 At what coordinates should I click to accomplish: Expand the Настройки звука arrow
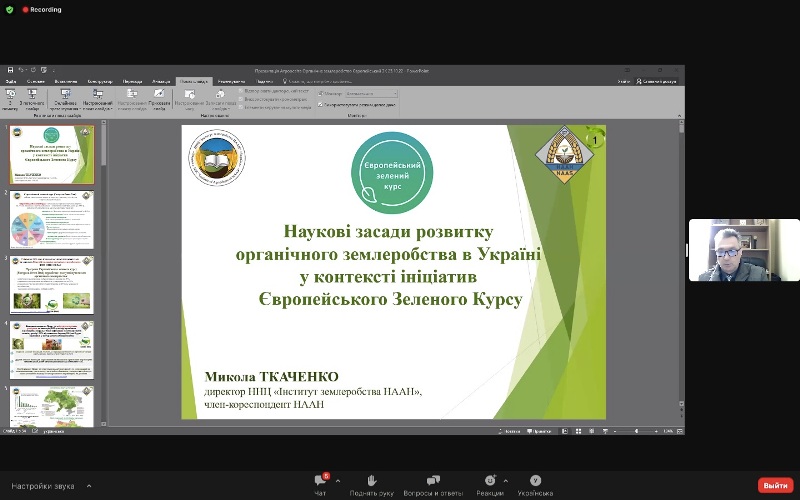tap(89, 485)
